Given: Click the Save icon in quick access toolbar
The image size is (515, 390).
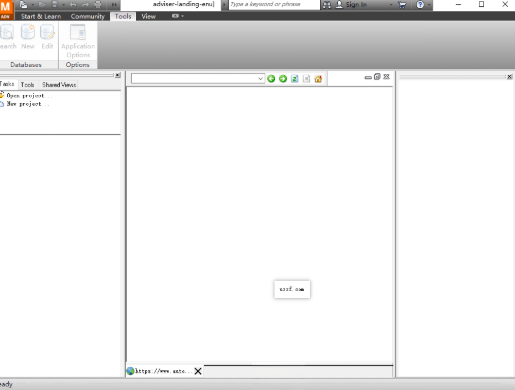Looking at the screenshot, I should (x=55, y=5).
